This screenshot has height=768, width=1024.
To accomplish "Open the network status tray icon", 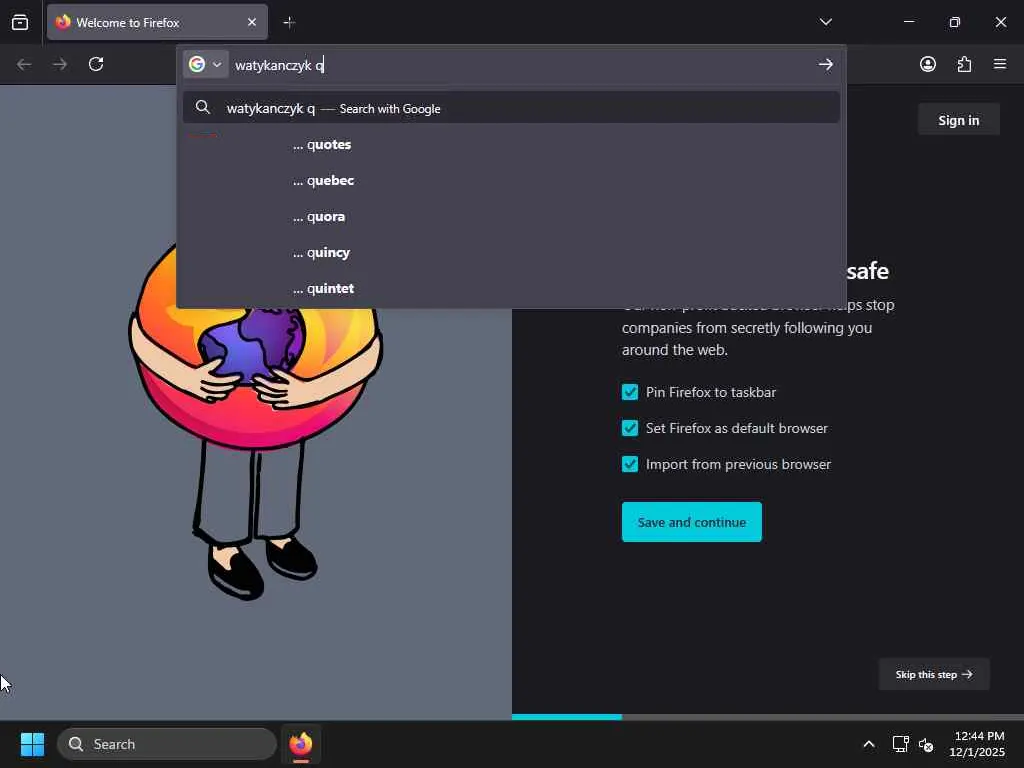I will coord(901,744).
